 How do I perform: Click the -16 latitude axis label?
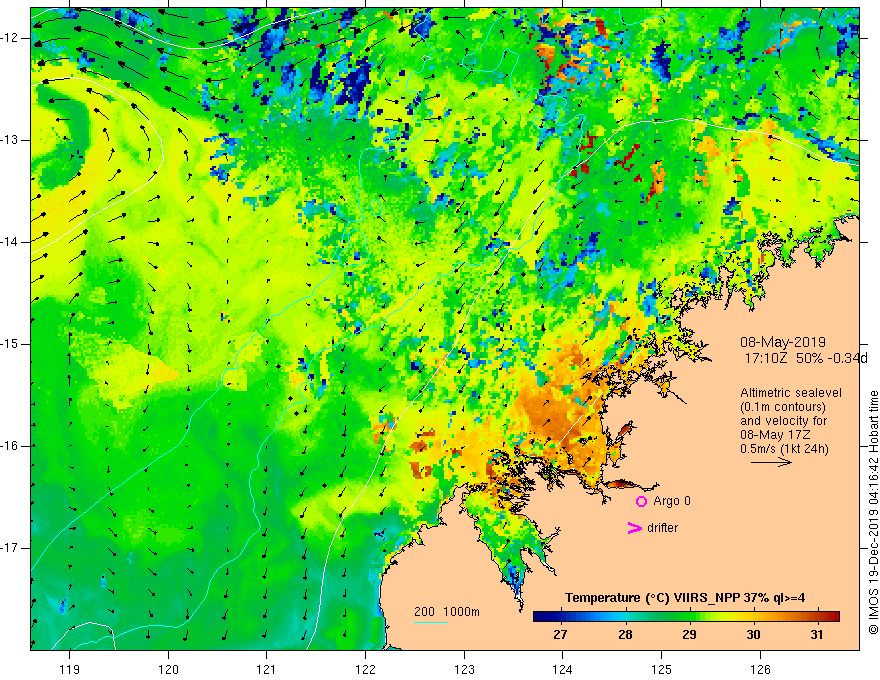point(11,445)
